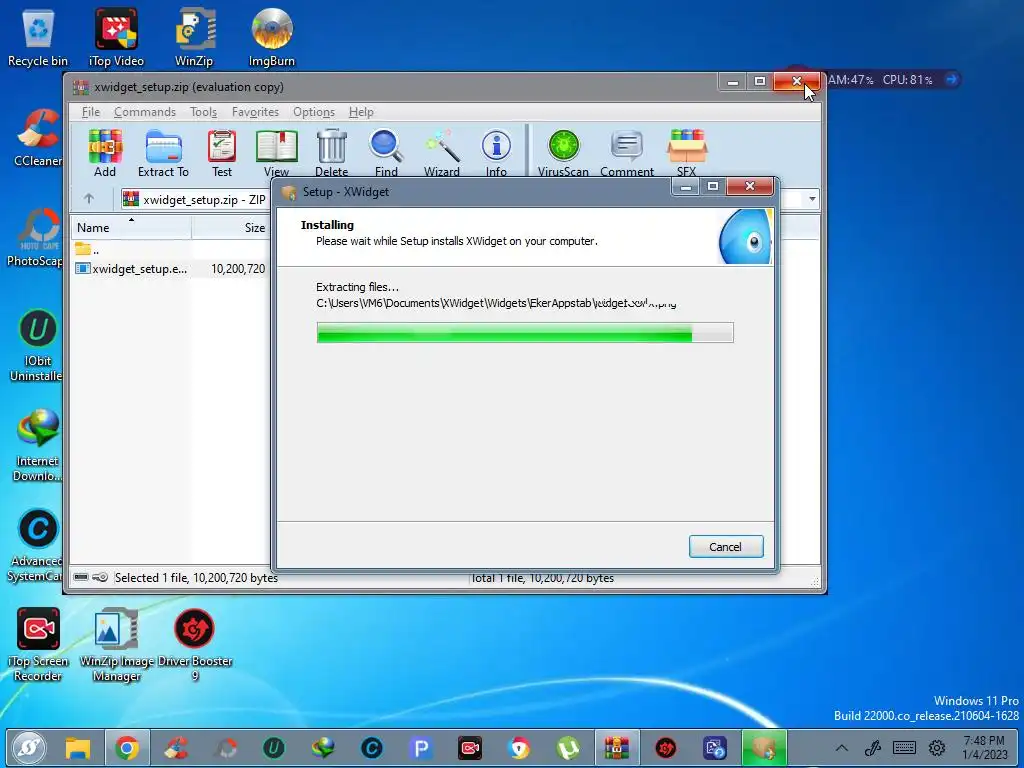Open the Favorites menu
This screenshot has width=1024, height=768.
tap(255, 112)
